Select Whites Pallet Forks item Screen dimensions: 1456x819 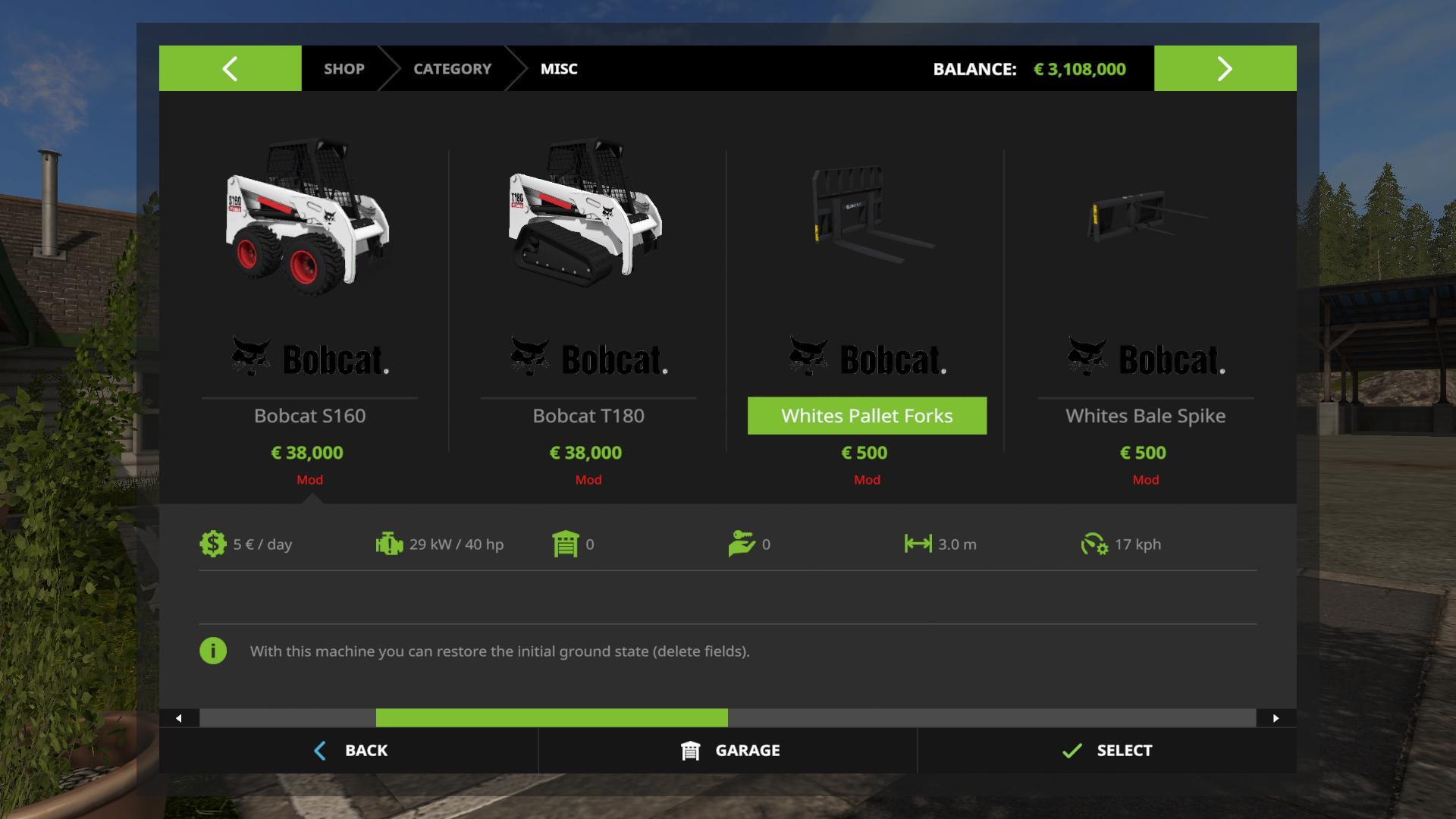pos(867,416)
